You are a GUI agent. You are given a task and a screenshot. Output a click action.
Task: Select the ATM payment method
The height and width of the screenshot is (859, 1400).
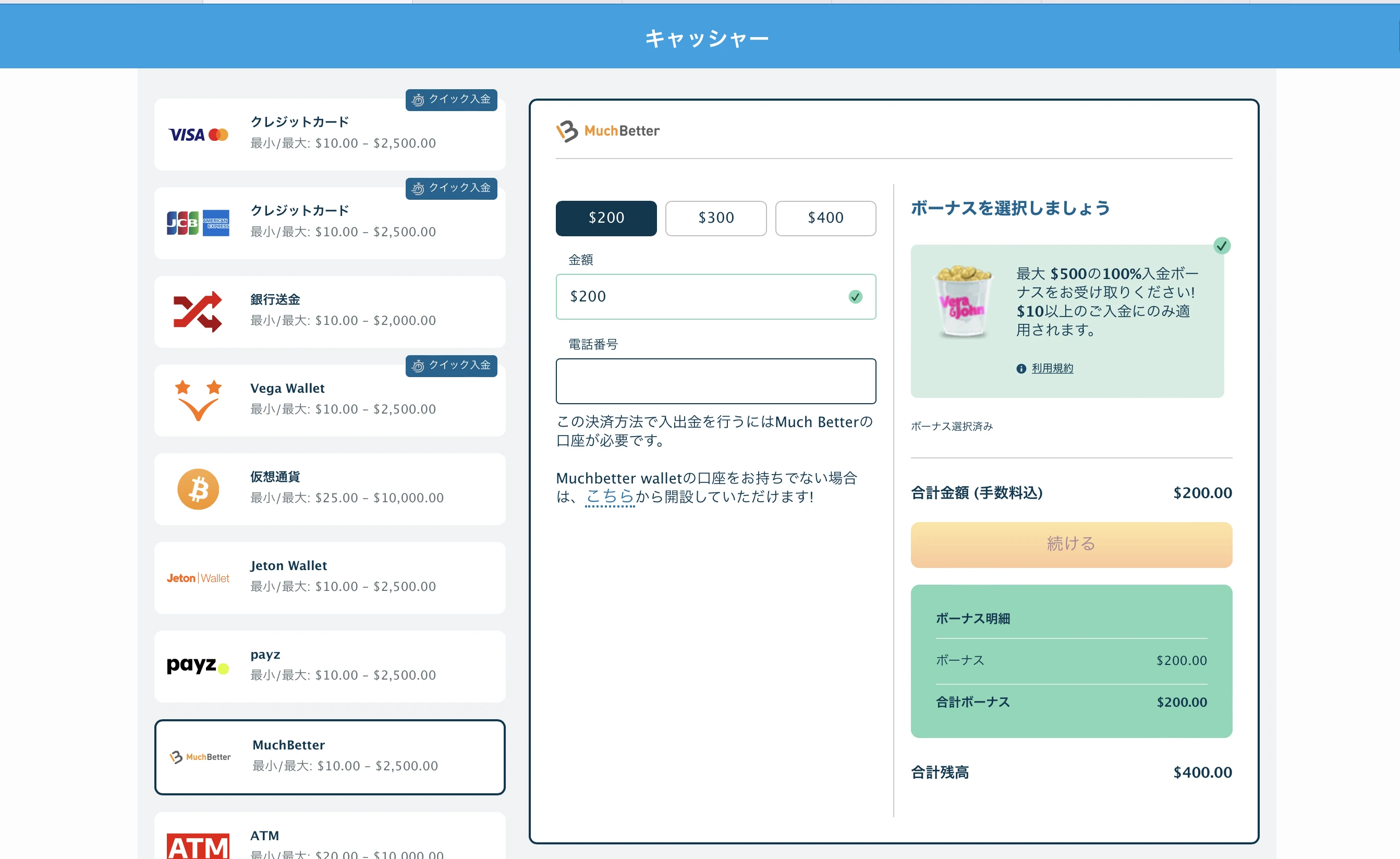pos(330,836)
